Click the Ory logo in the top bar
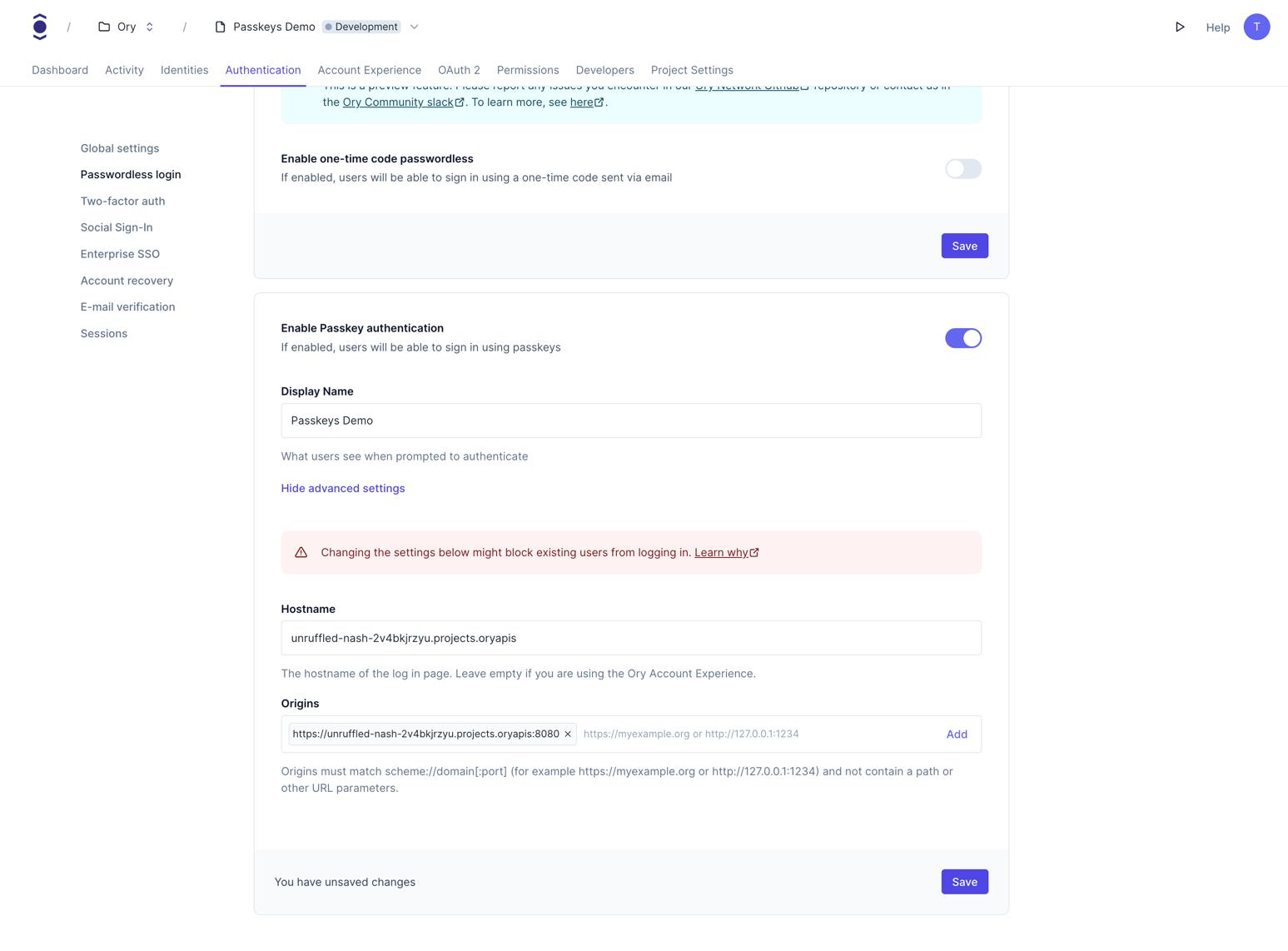1288x951 pixels. [x=39, y=26]
